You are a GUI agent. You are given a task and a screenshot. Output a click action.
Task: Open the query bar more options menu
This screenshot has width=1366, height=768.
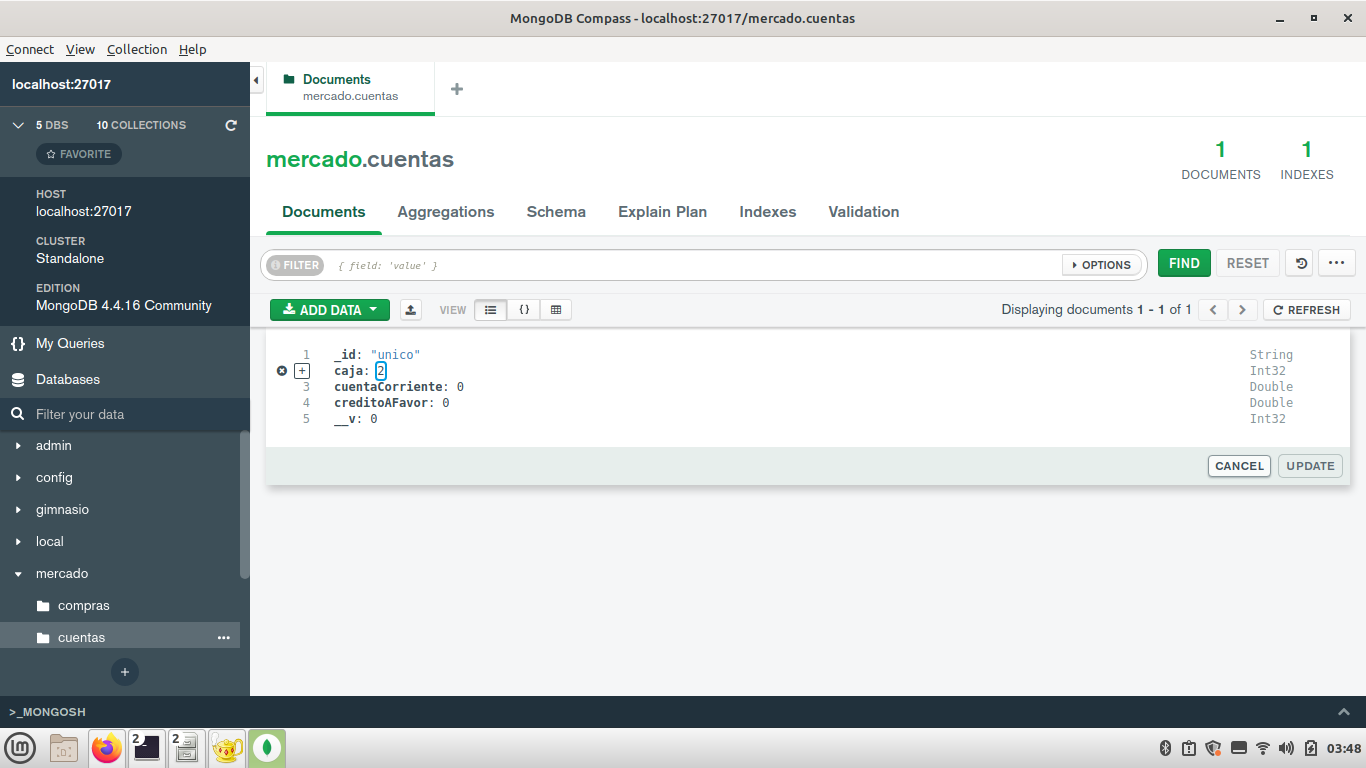coord(1337,263)
